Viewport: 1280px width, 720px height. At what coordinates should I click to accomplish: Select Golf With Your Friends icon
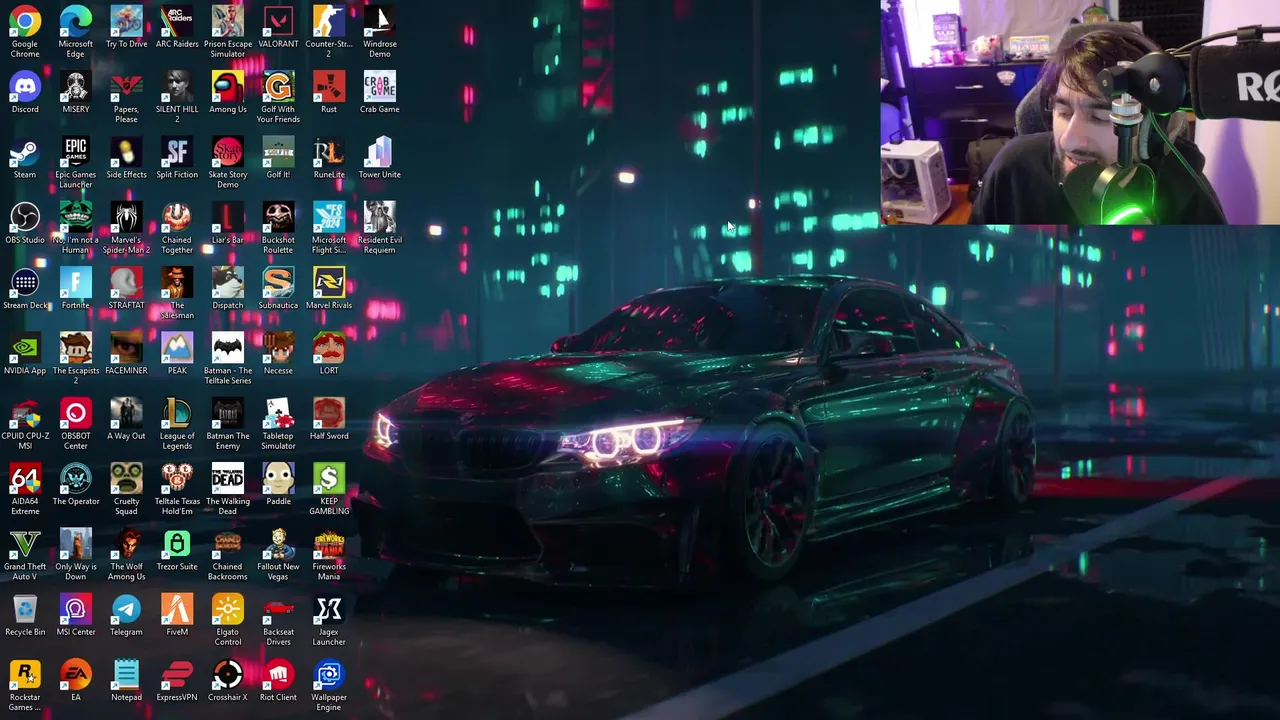click(278, 86)
